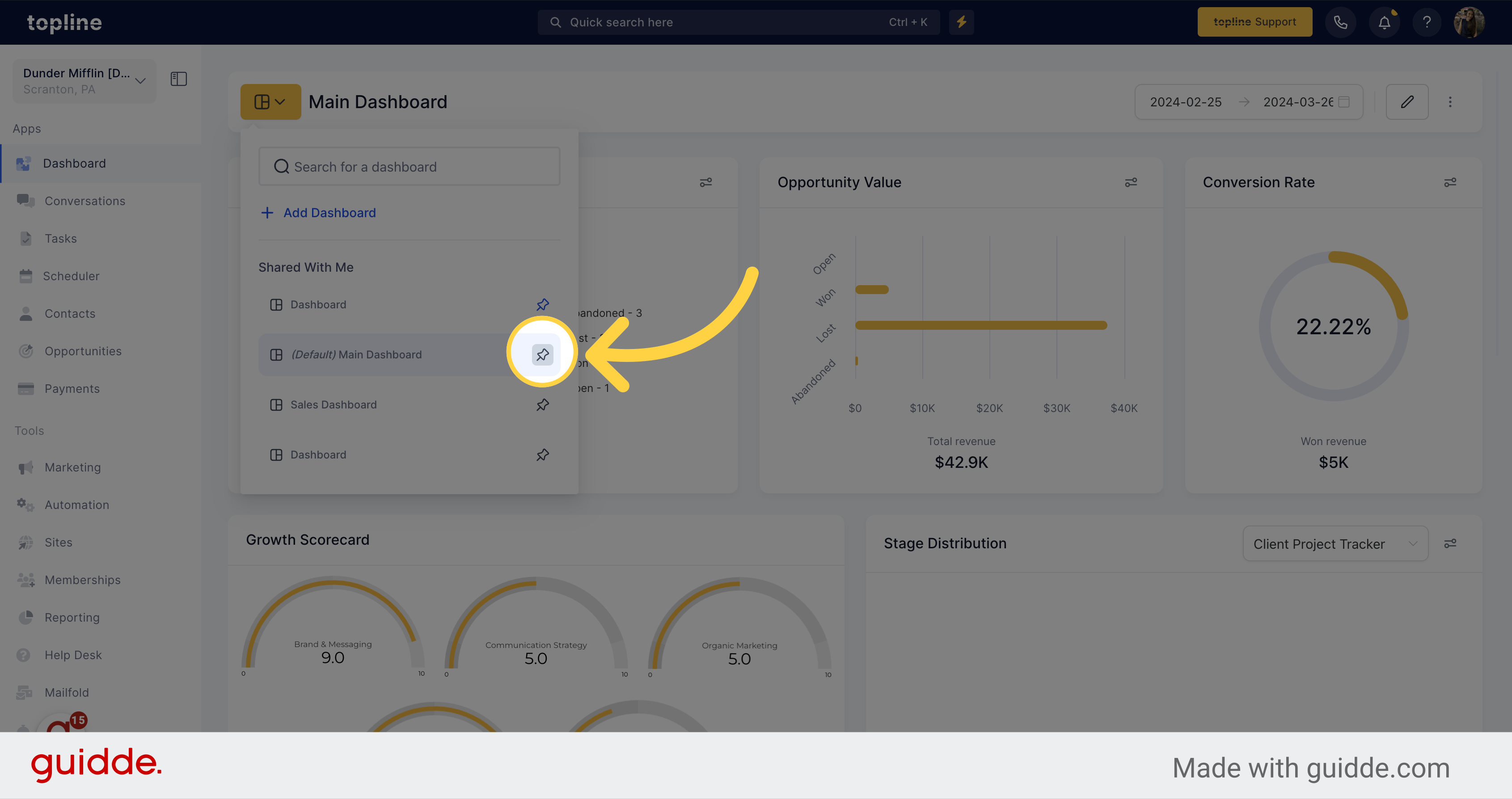Toggle sidebar collapse button
This screenshot has width=1512, height=799.
click(x=179, y=79)
